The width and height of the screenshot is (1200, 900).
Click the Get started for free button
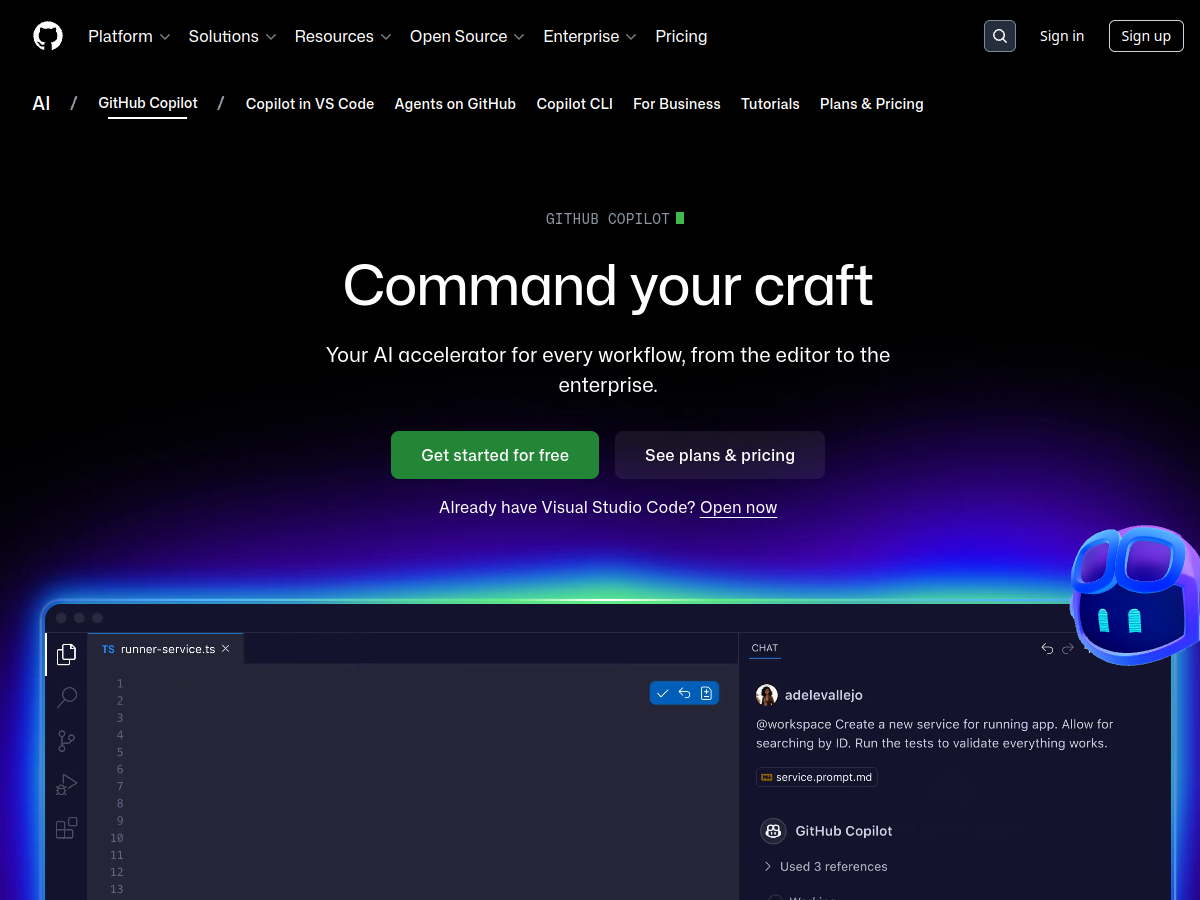[494, 455]
